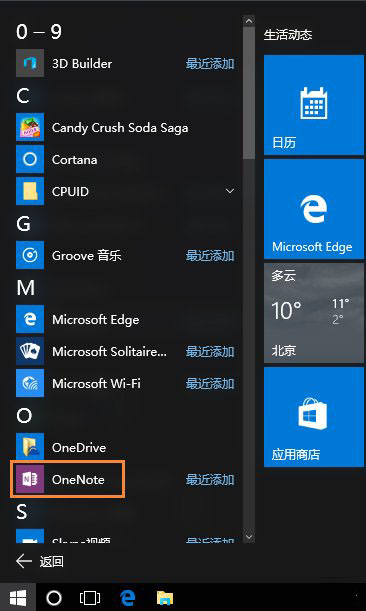
Task: Click 最近添加 next to 3D Builder
Action: click(x=210, y=64)
